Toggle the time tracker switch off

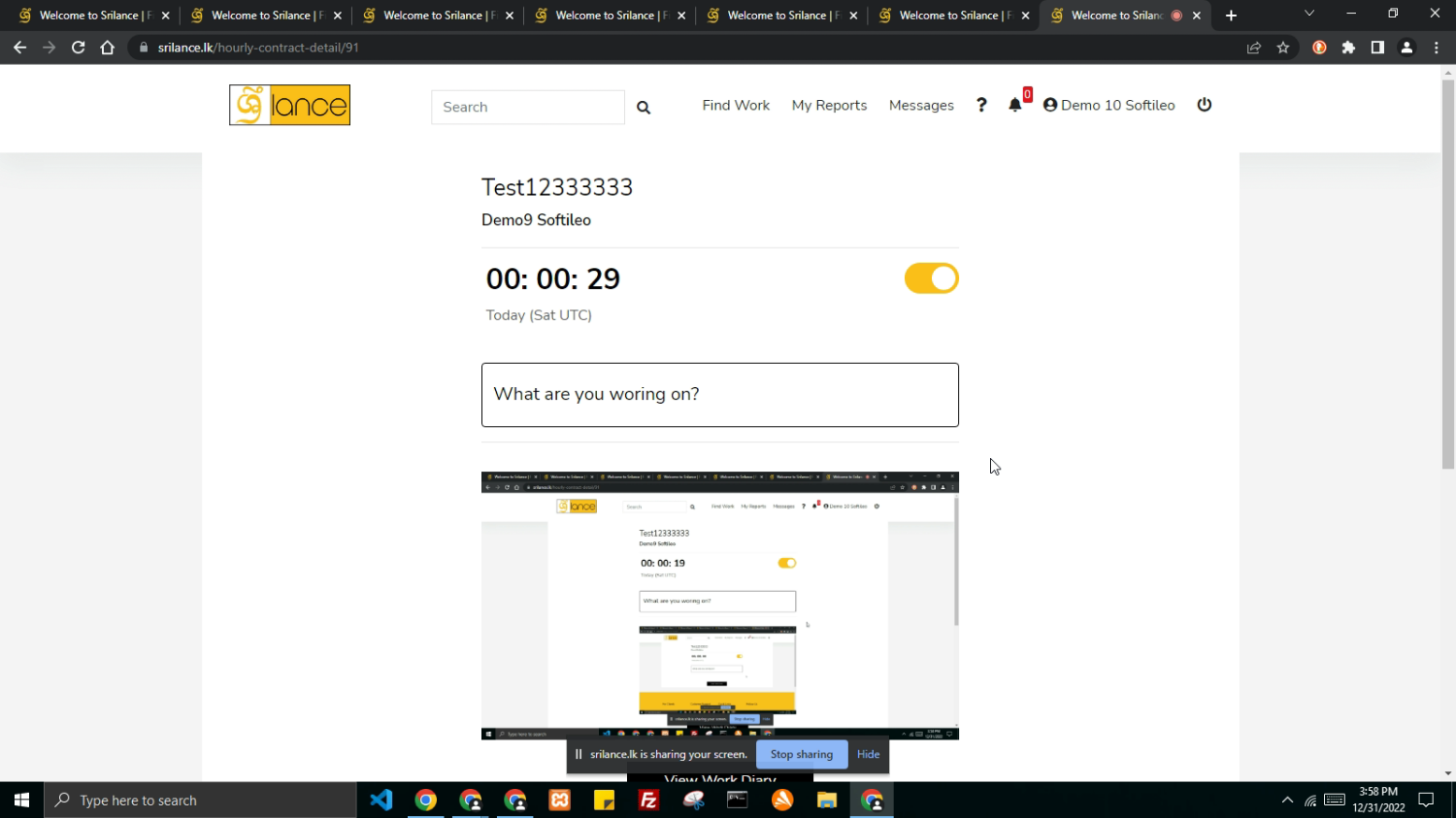pos(931,278)
